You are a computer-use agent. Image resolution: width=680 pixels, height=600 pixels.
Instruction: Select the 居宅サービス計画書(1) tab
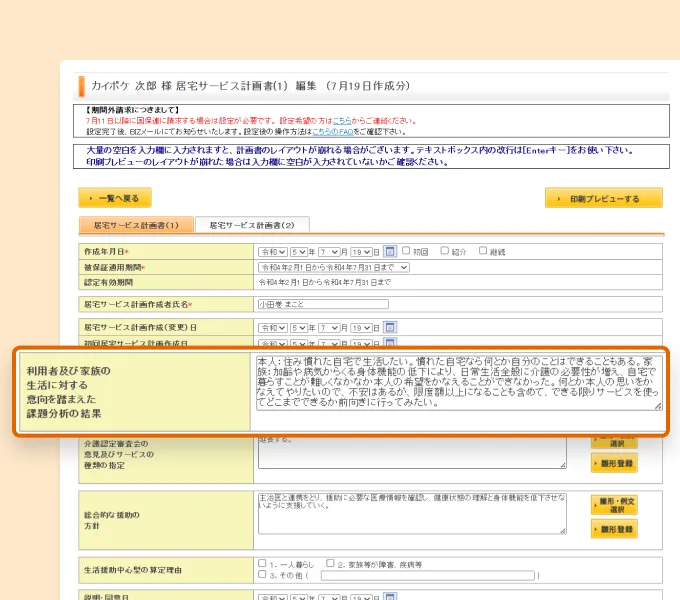pos(136,225)
